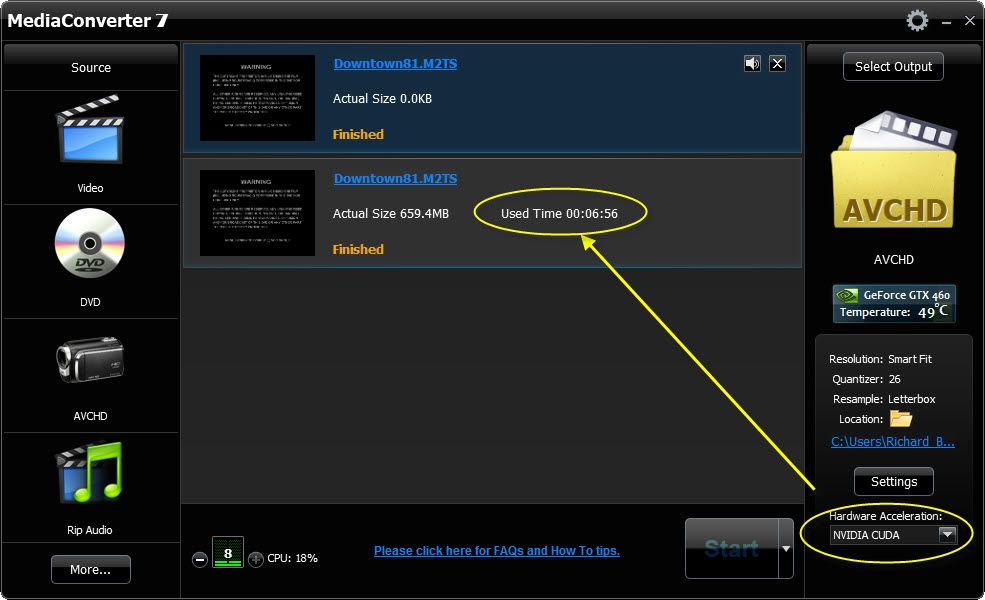The image size is (985, 600).
Task: Click the 'Actual Size 0.0KB' text
Action: click(382, 99)
